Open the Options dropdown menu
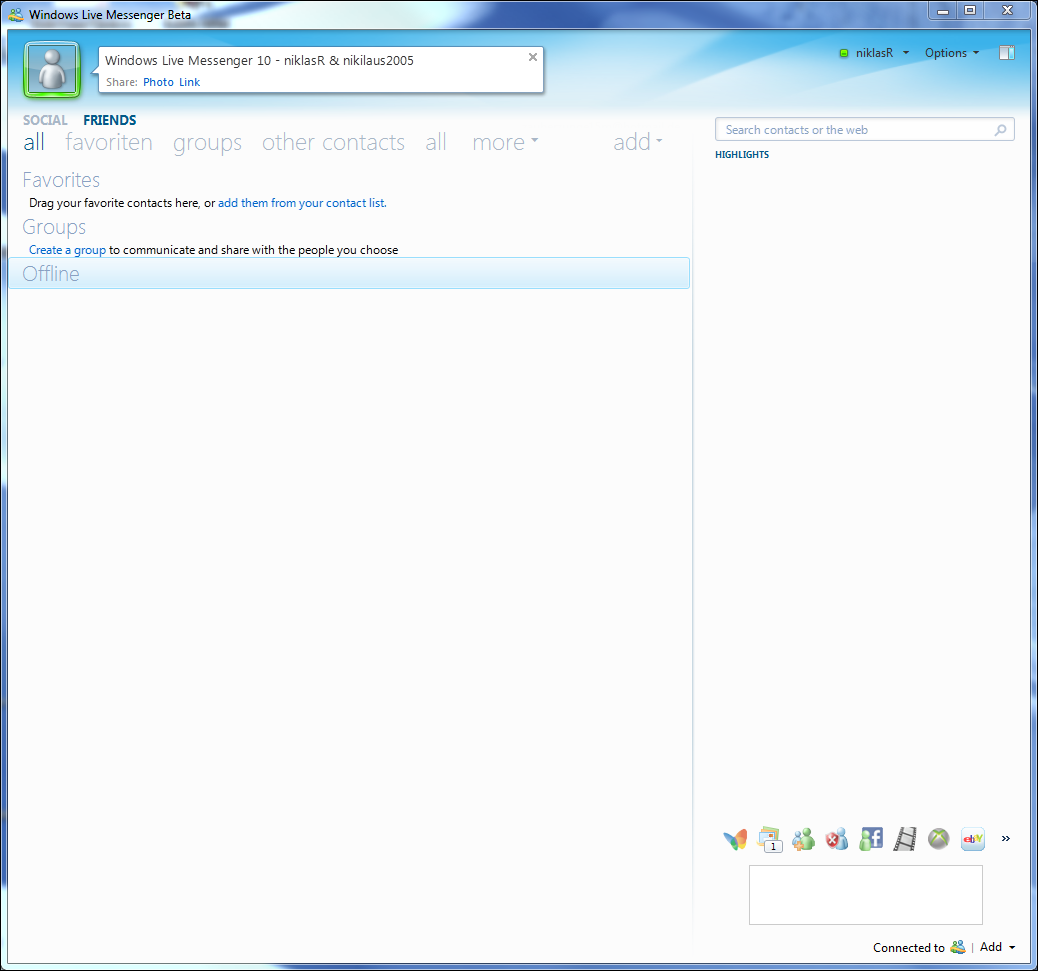Screen dimensions: 1038x971 tap(952, 53)
